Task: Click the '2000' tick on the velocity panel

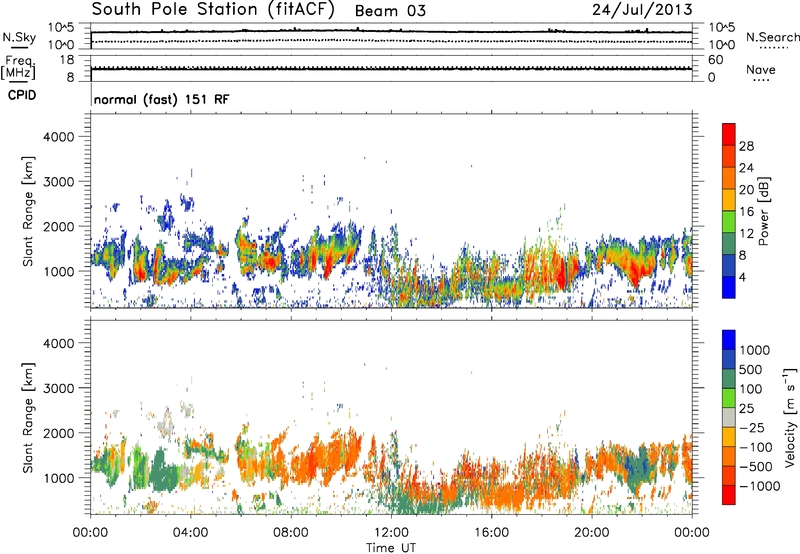Action: click(58, 433)
